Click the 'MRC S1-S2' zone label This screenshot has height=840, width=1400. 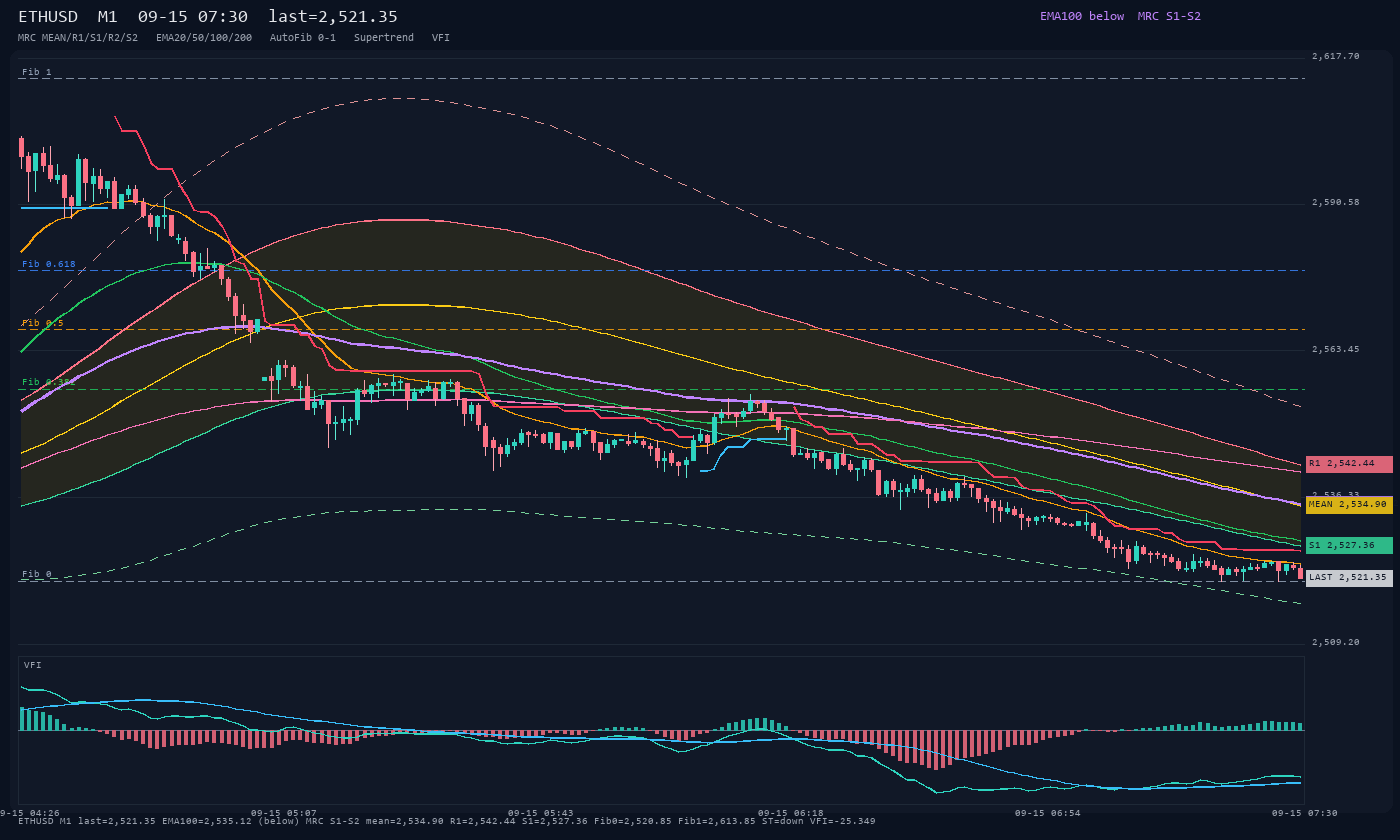(x=1169, y=16)
